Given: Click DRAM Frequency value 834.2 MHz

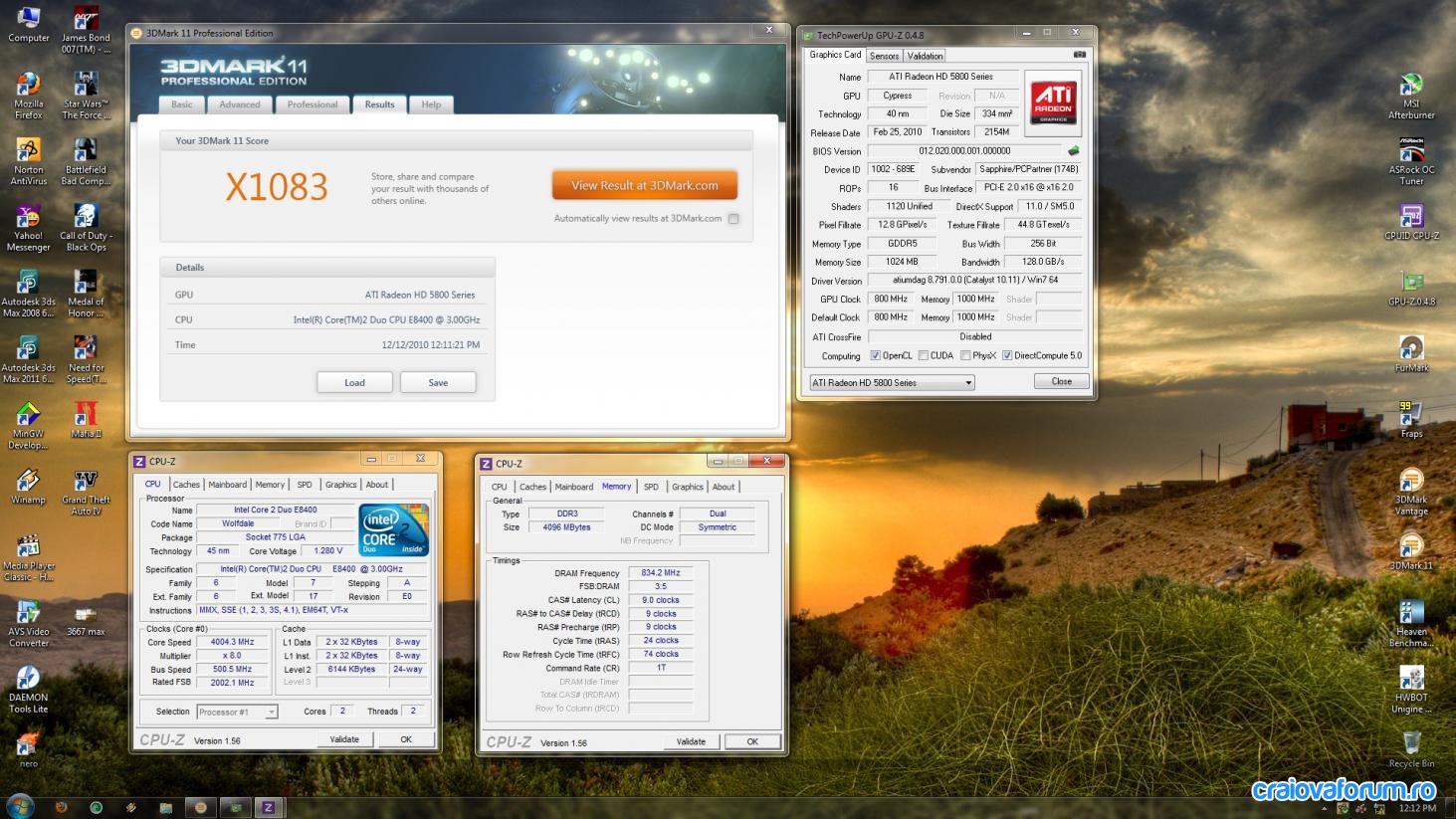Looking at the screenshot, I should (x=661, y=573).
